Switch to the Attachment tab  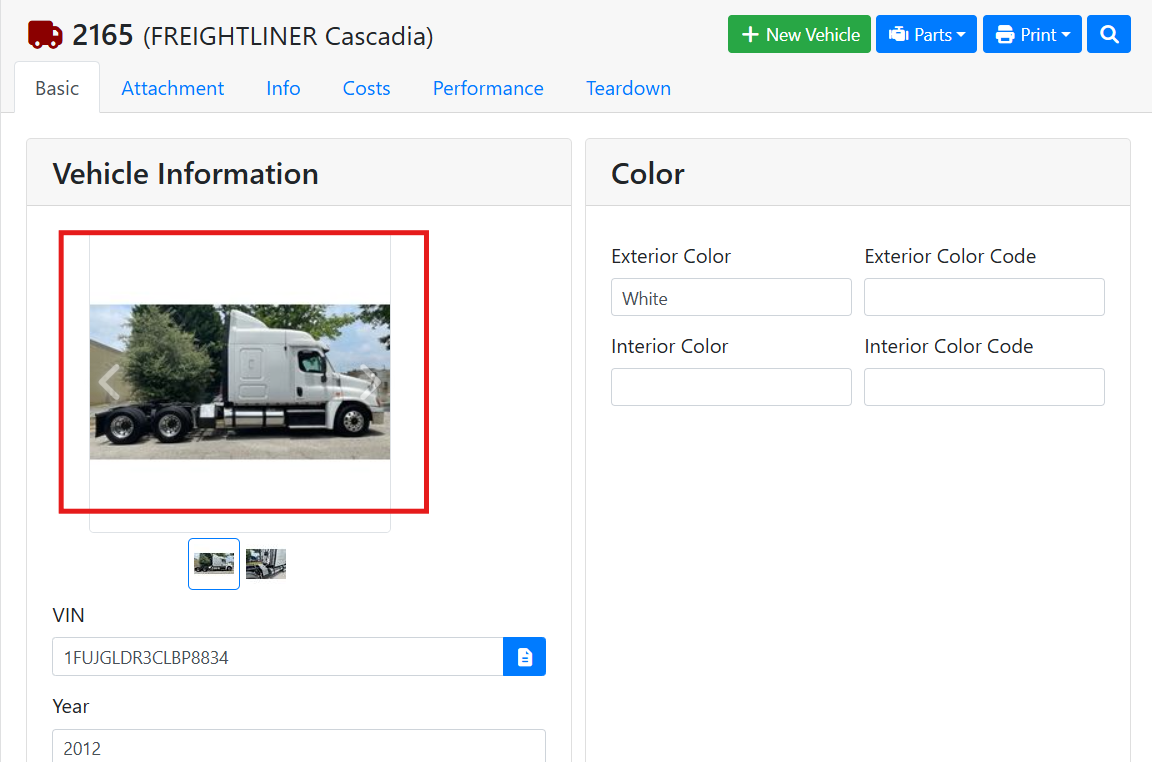173,88
